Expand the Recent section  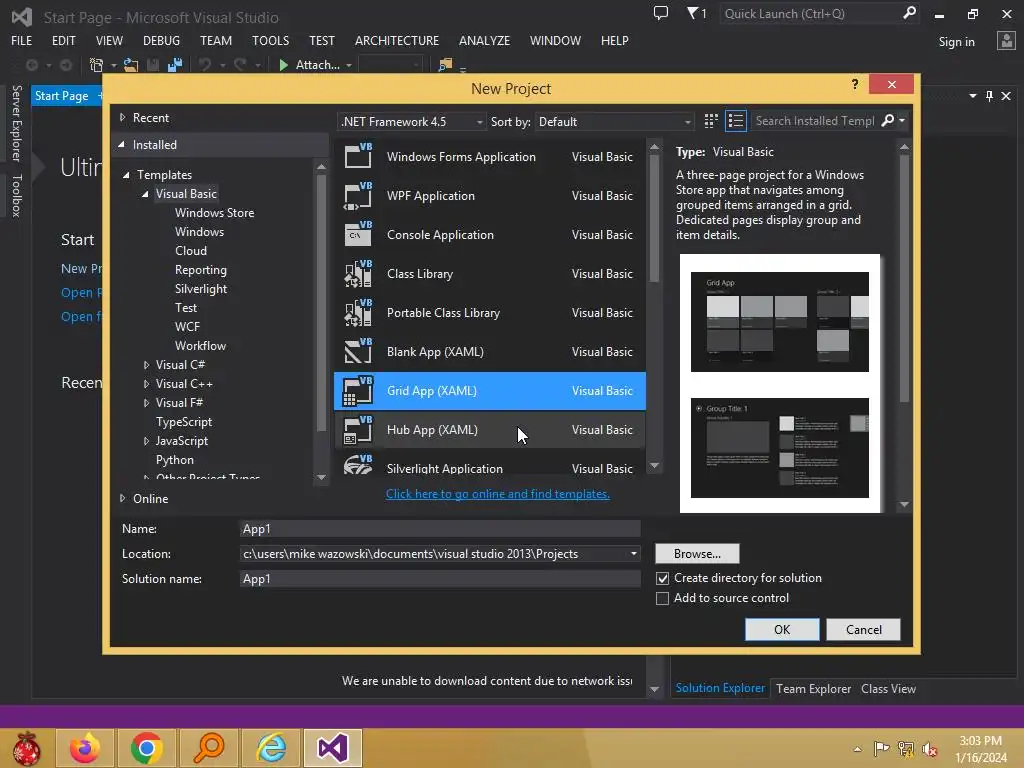[122, 118]
